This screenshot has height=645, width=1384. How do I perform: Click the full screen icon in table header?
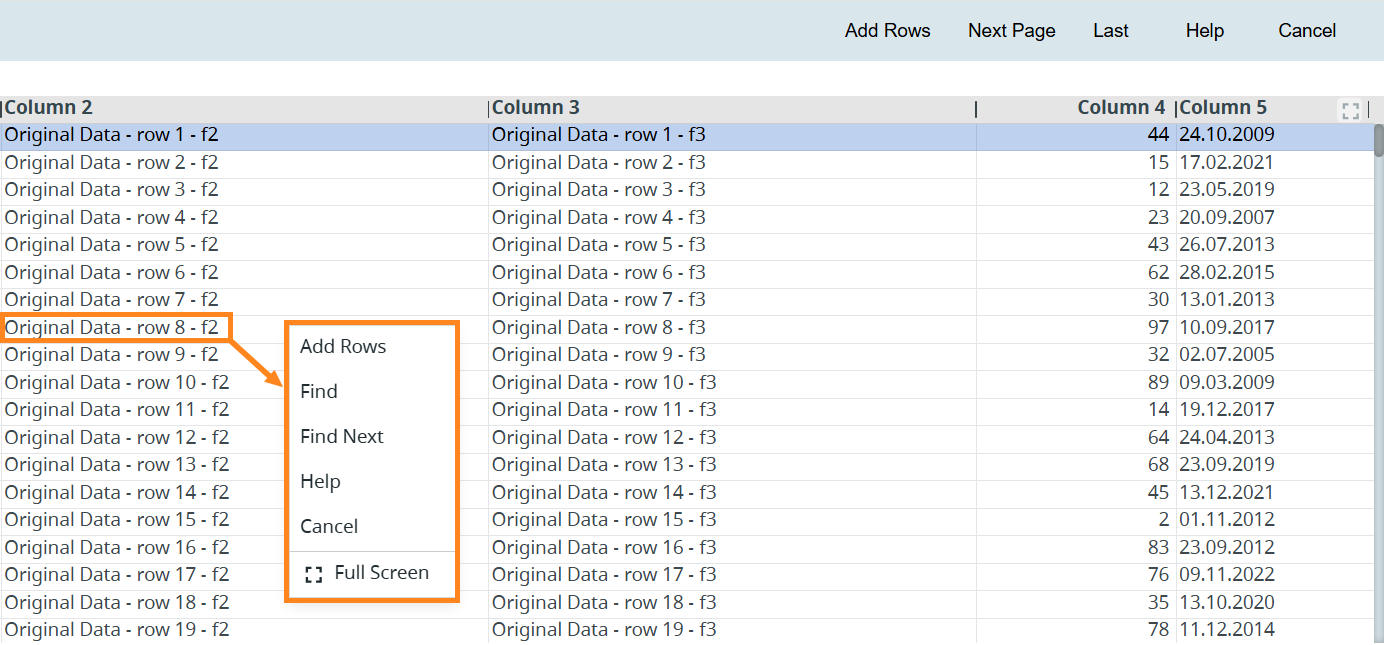[x=1350, y=110]
